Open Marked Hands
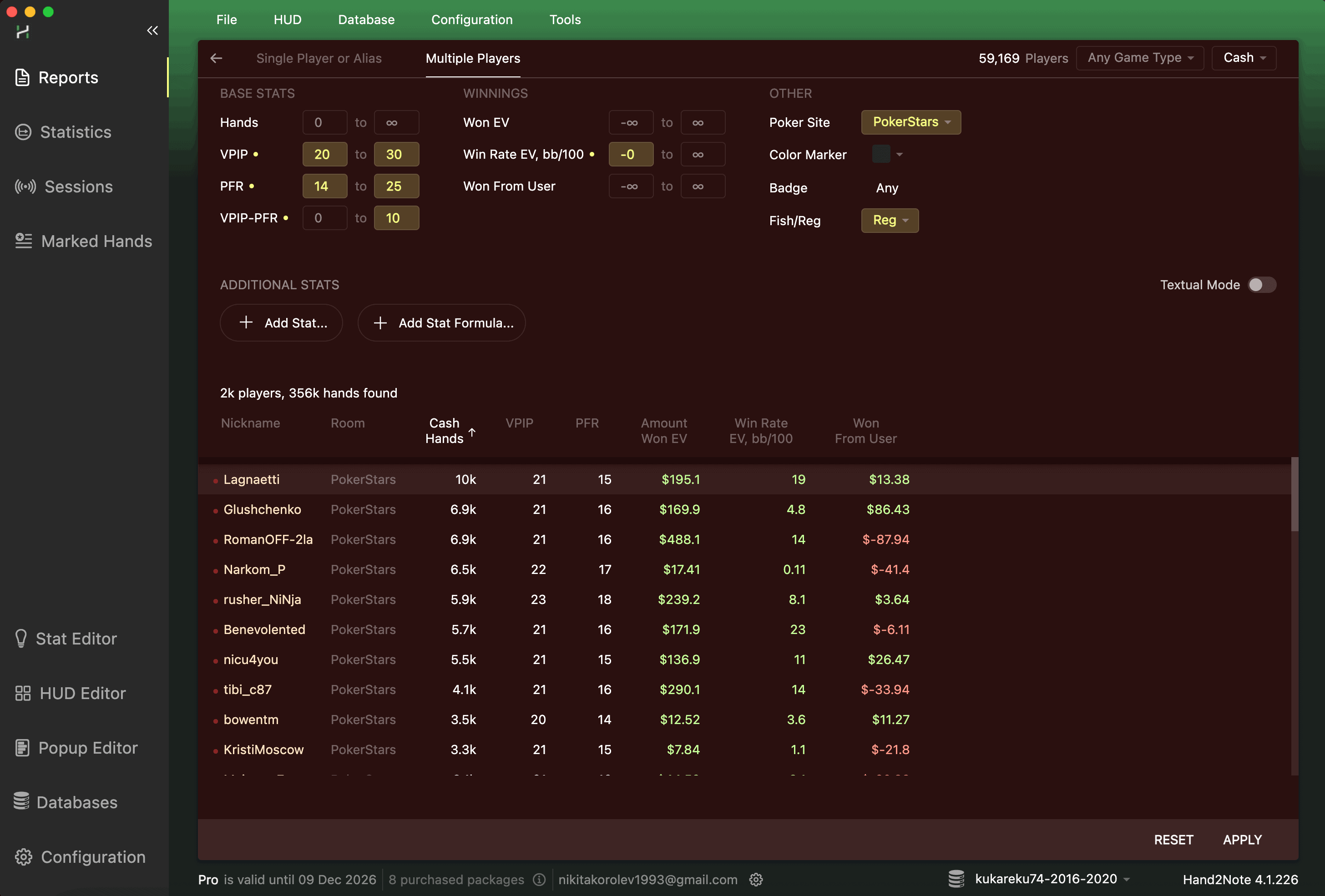This screenshot has height=896, width=1325. pos(96,241)
